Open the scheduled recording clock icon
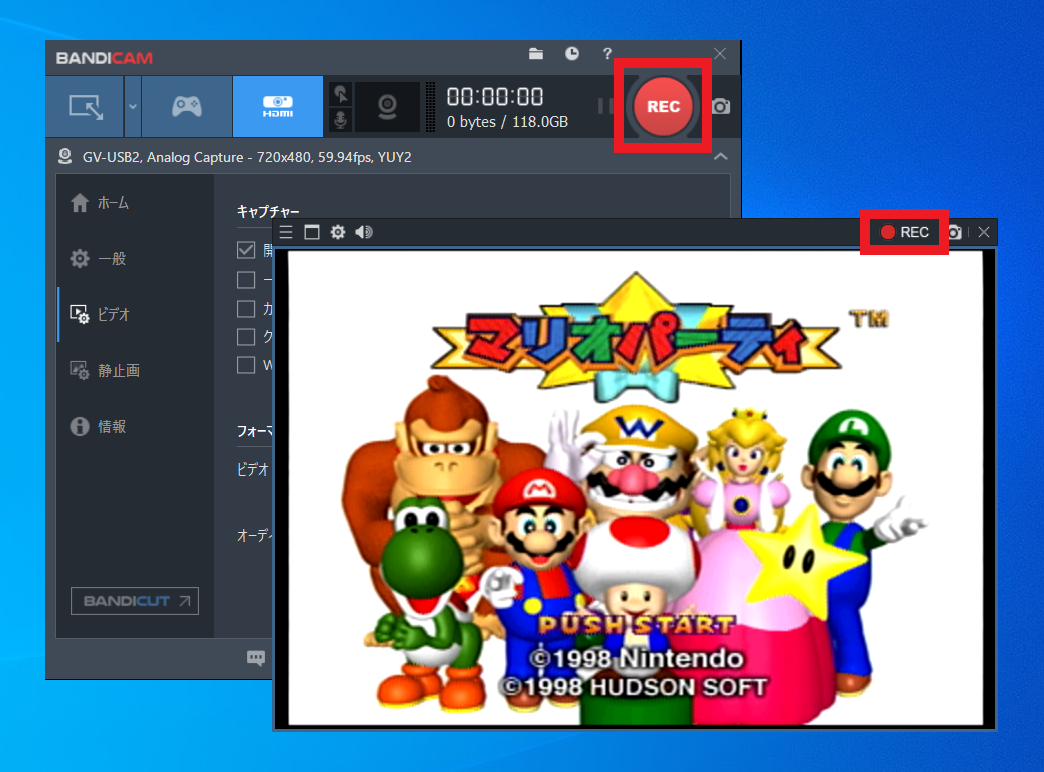Screen dimensions: 1044x772 tap(572, 54)
